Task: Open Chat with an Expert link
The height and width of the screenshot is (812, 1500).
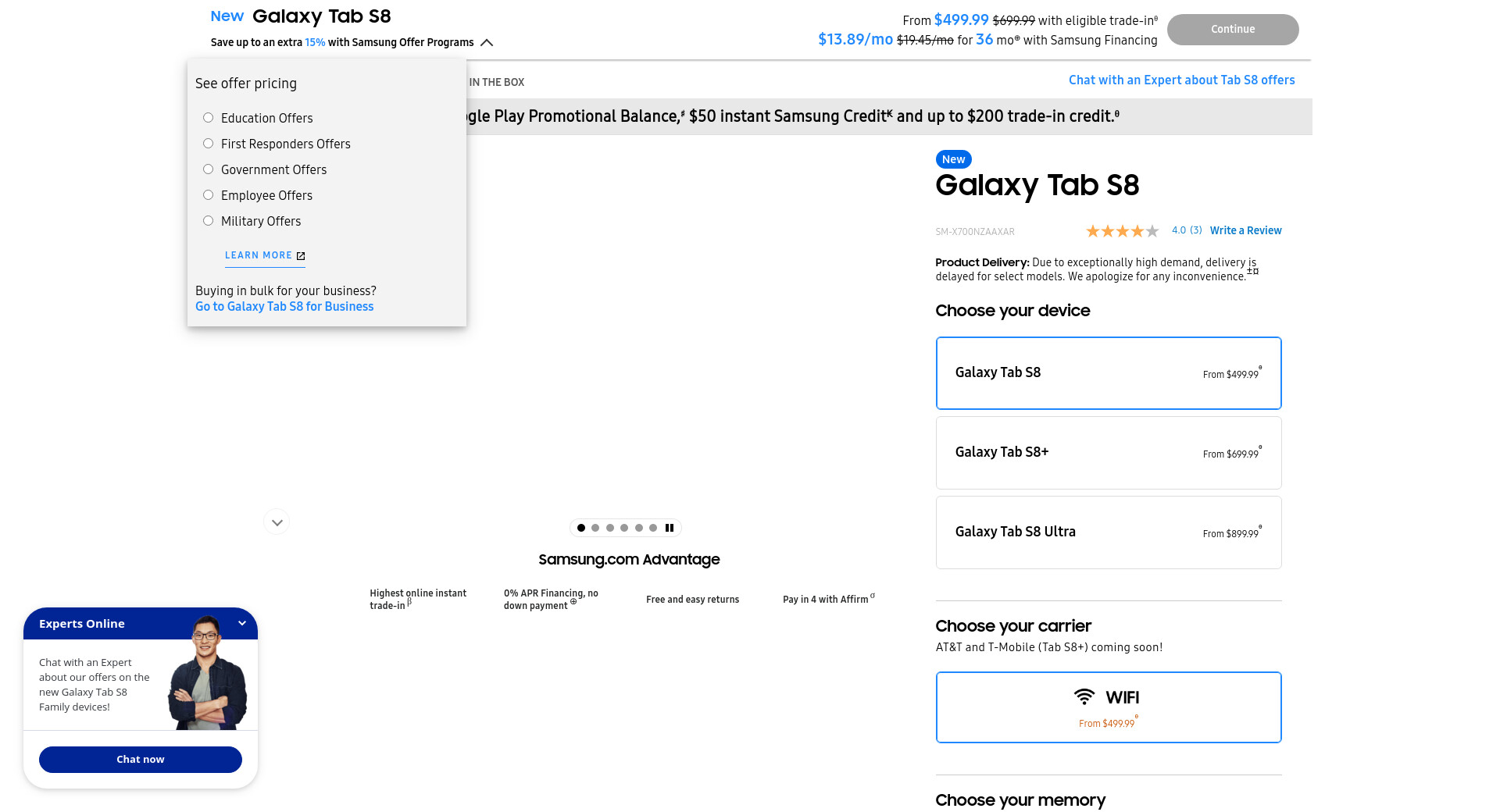Action: point(1181,80)
